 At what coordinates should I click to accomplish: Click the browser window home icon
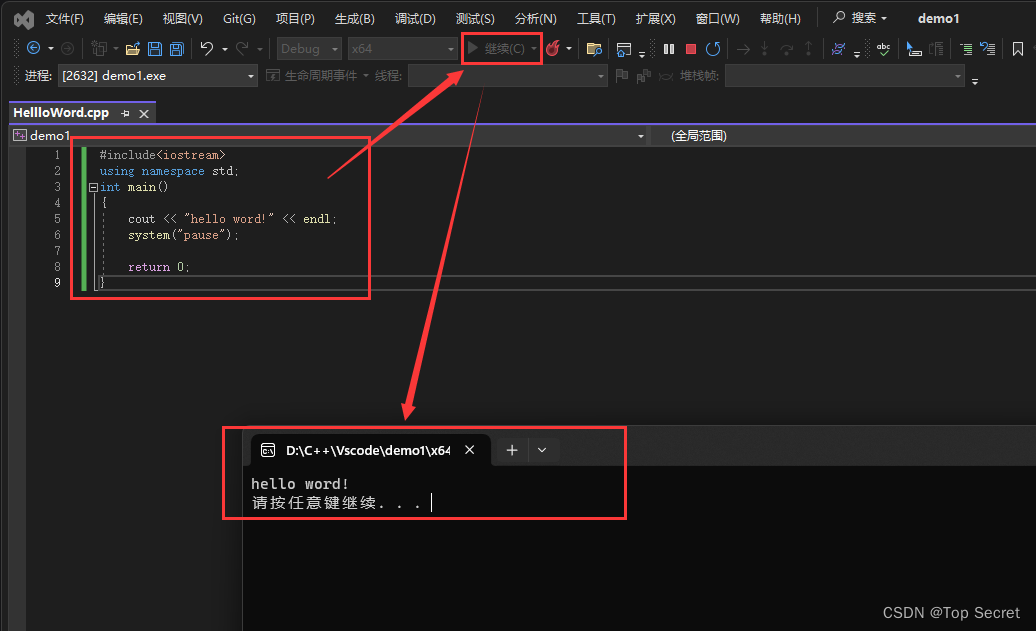(x=623, y=49)
